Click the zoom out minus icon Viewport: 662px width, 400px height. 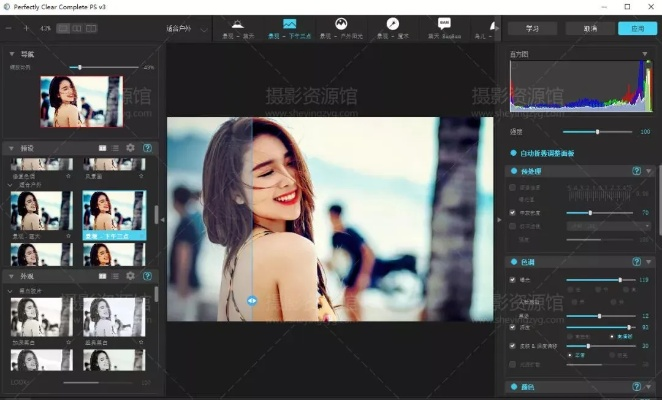point(11,29)
